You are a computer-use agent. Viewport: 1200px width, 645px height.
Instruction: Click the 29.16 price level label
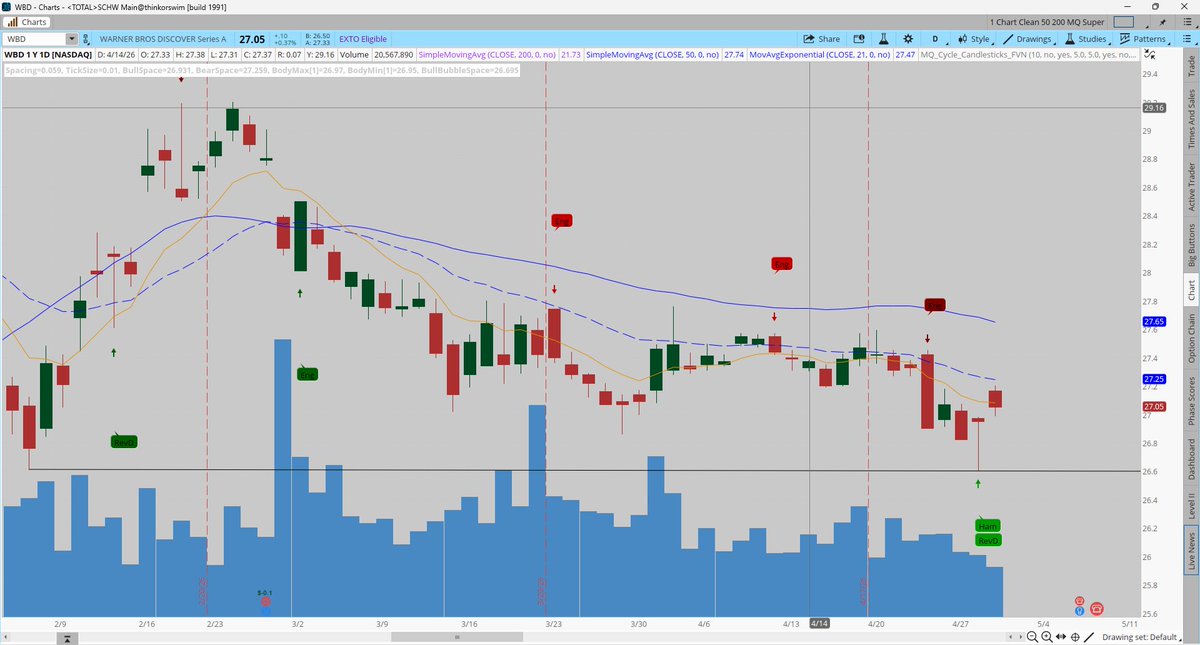[1153, 108]
